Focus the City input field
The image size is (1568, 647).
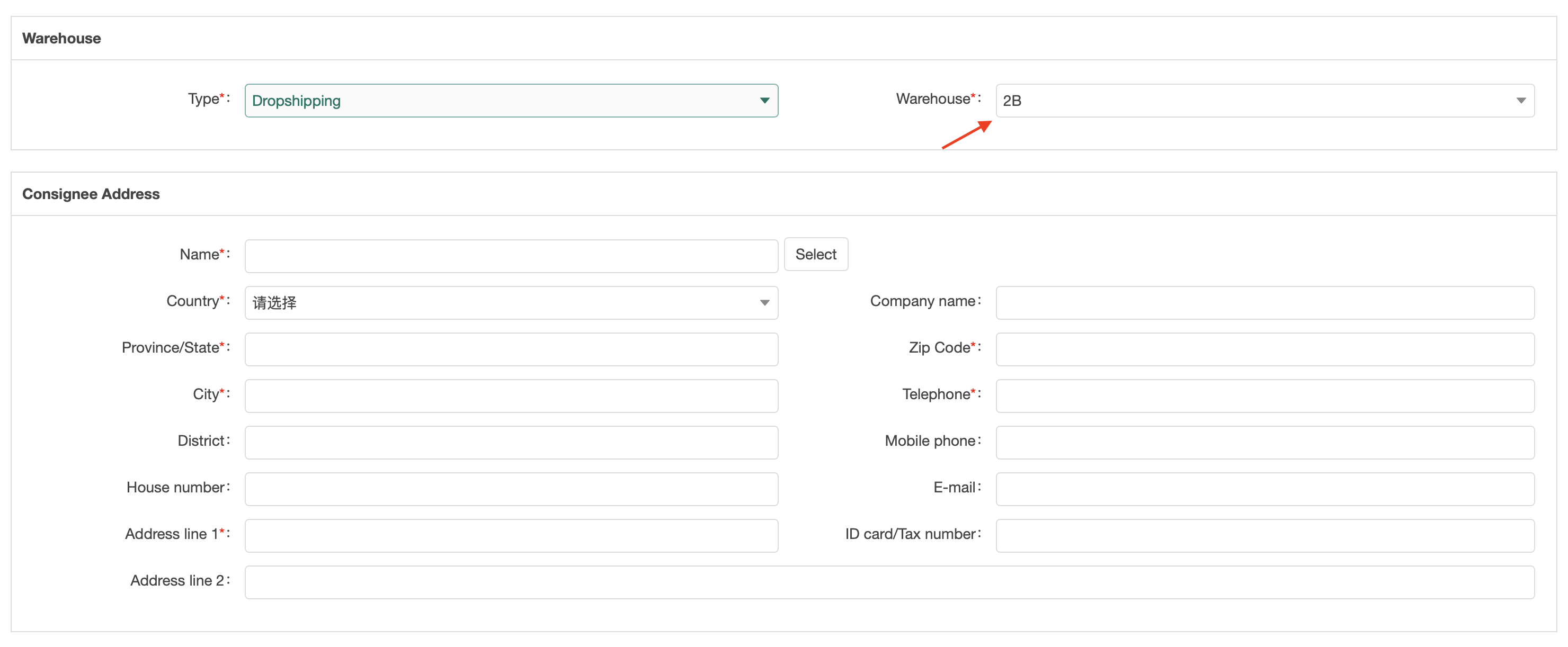coord(511,396)
